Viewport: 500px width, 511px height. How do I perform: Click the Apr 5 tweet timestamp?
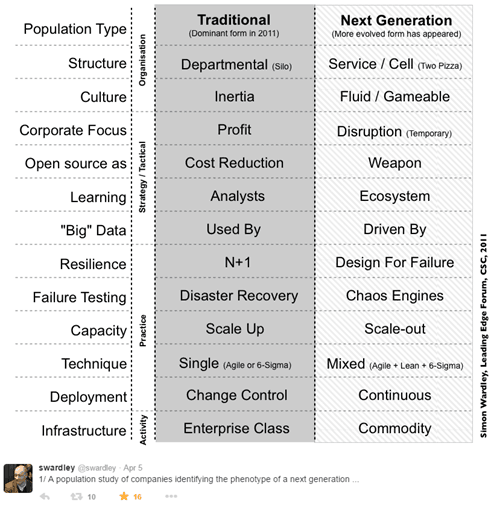133,468
